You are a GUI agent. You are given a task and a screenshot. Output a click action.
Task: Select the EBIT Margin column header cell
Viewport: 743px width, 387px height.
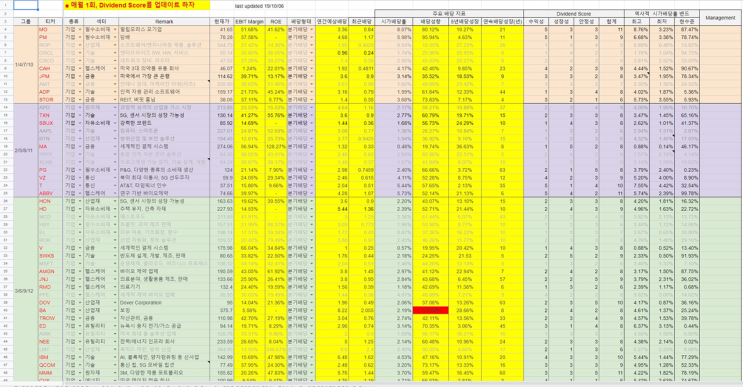click(249, 22)
